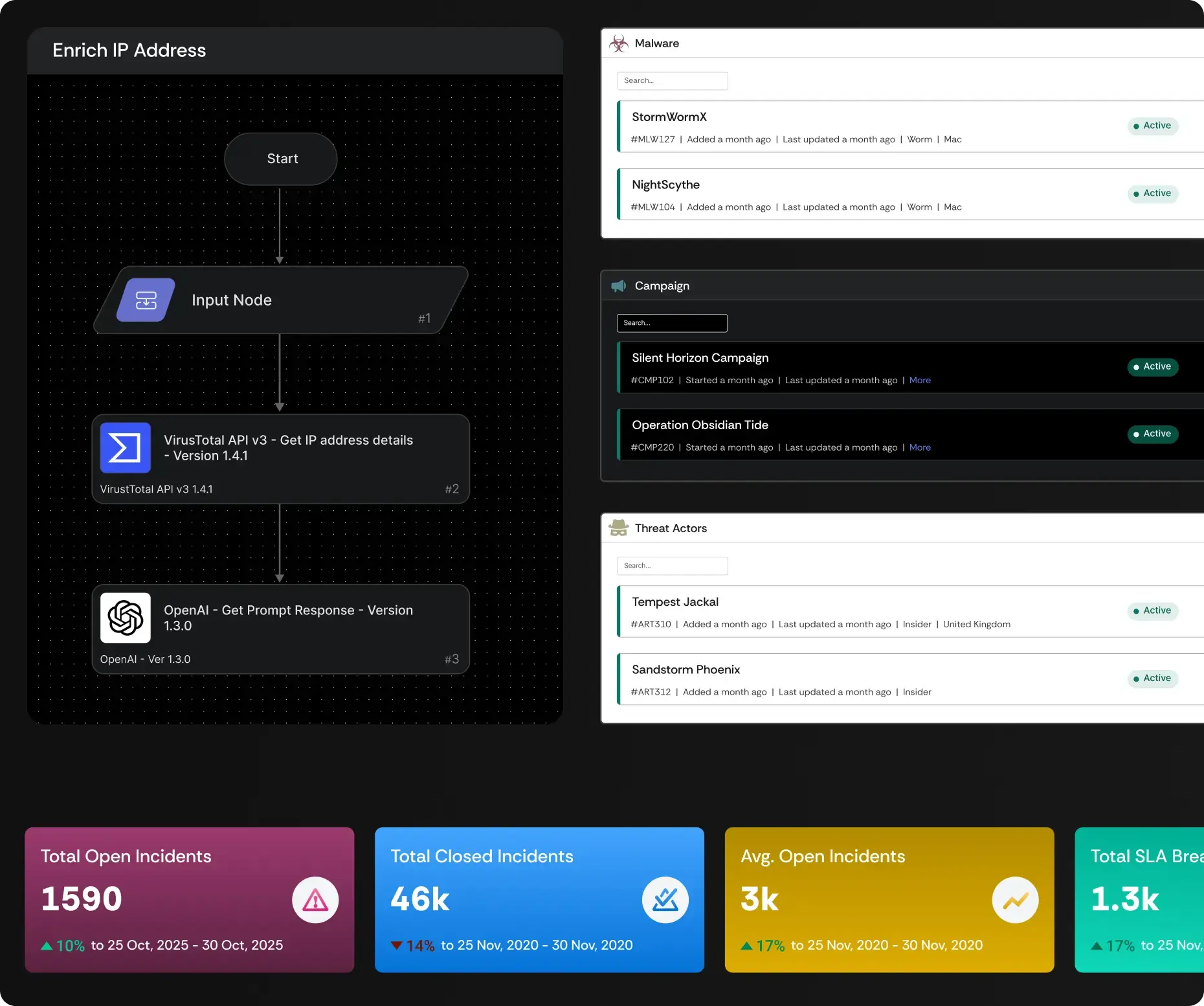1204x1006 pixels.
Task: Expand More details for Operation Obsidian Tide
Action: pyautogui.click(x=919, y=447)
